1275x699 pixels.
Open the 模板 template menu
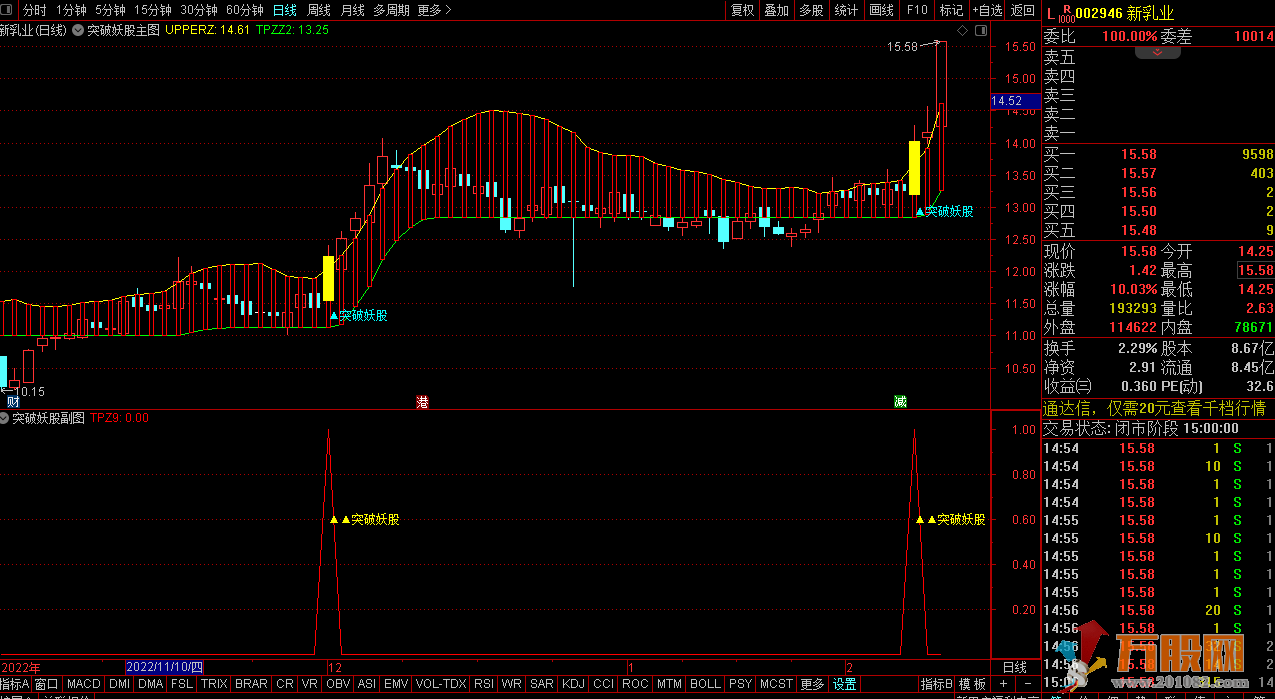tap(972, 684)
